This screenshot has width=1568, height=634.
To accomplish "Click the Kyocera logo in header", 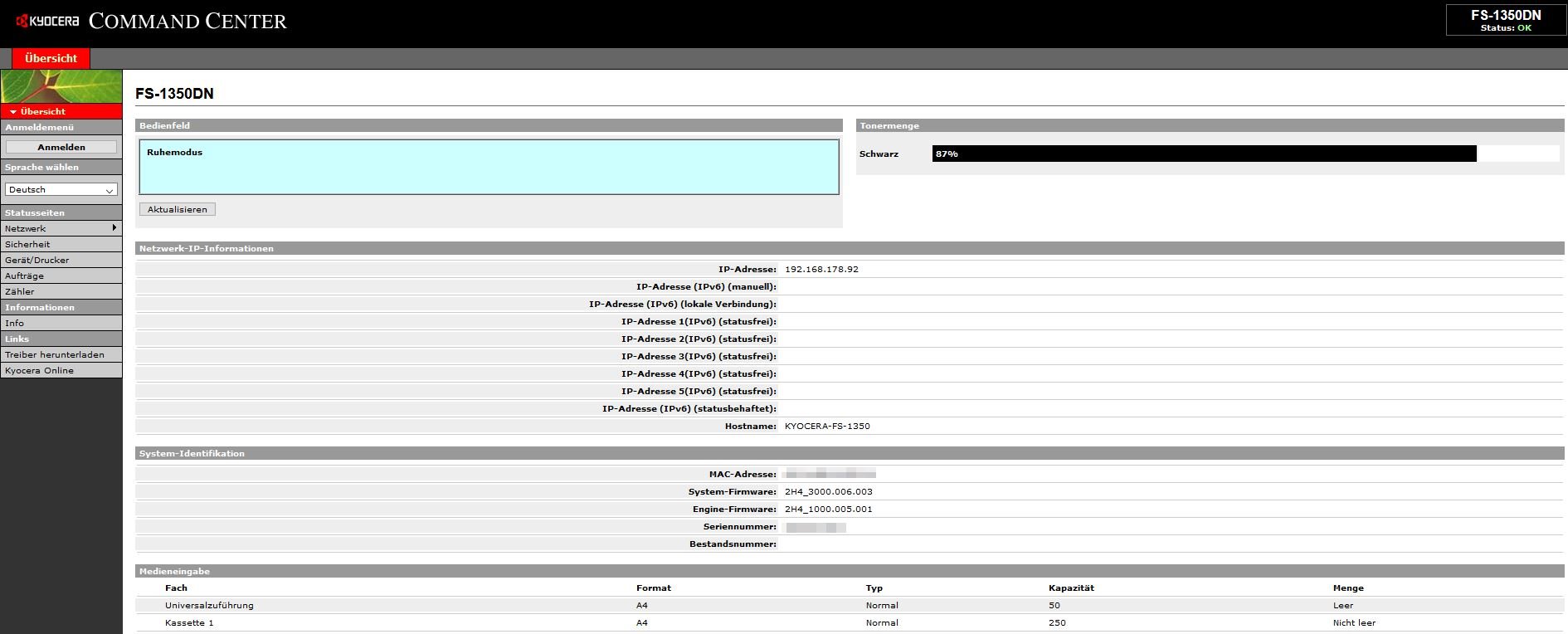I will [x=47, y=22].
